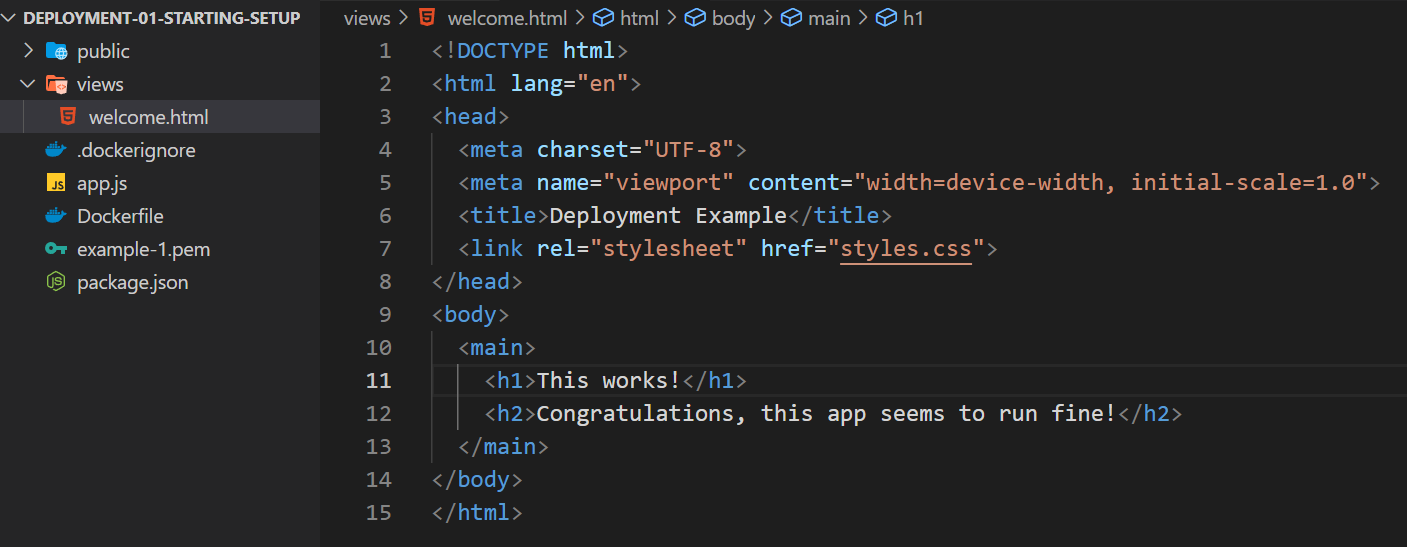The image size is (1407, 547).
Task: Click the HTML5 icon in the breadcrumb bar
Action: [427, 18]
